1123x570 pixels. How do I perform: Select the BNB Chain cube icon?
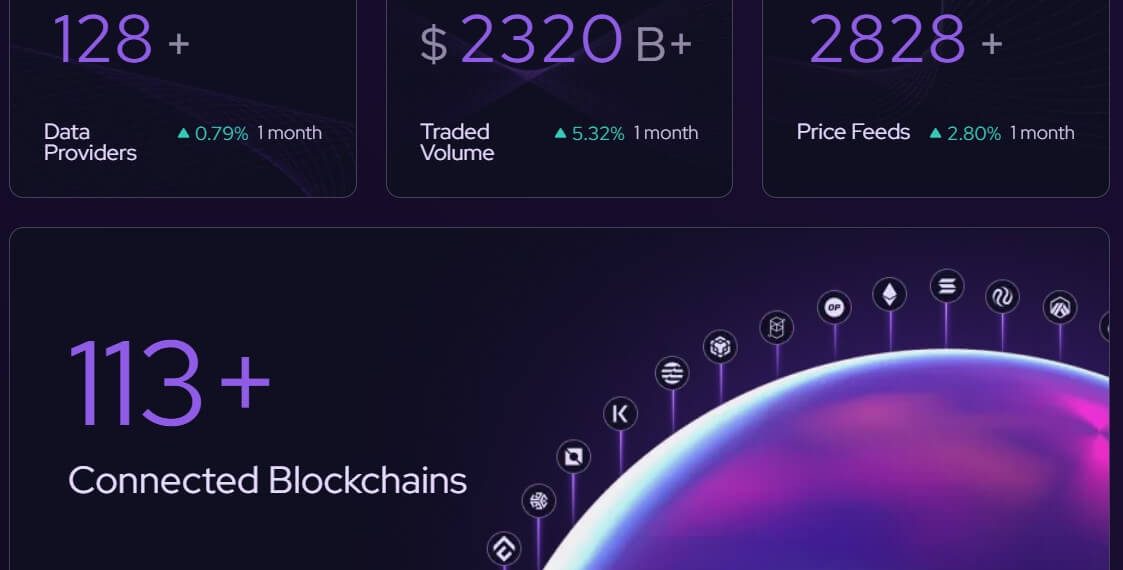pyautogui.click(x=720, y=347)
